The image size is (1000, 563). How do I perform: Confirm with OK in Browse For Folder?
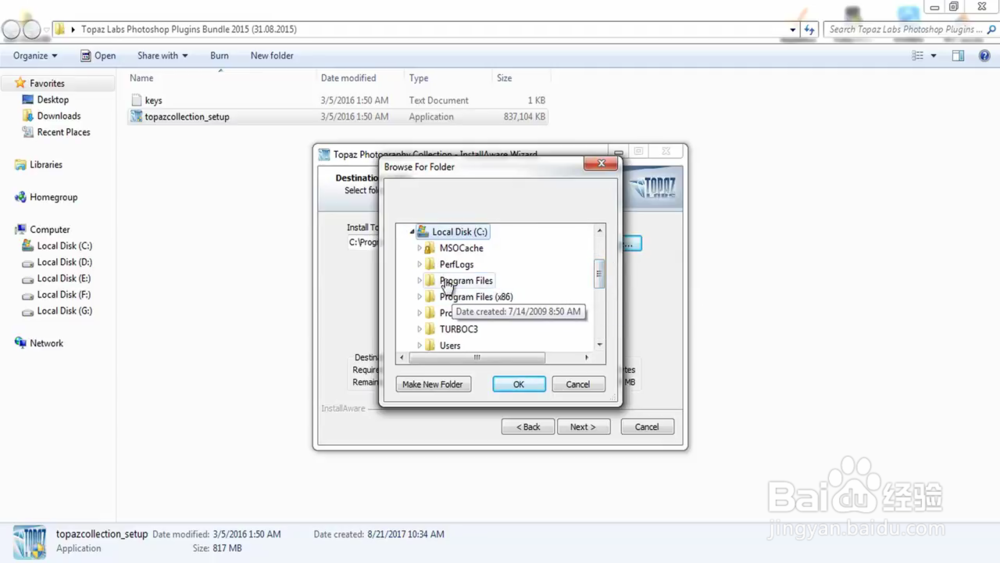(x=518, y=384)
